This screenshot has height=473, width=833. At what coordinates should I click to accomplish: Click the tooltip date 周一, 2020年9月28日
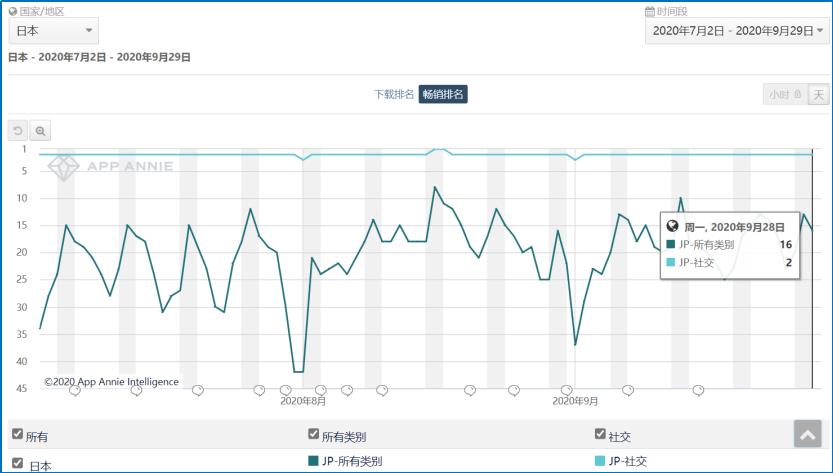[x=734, y=227]
